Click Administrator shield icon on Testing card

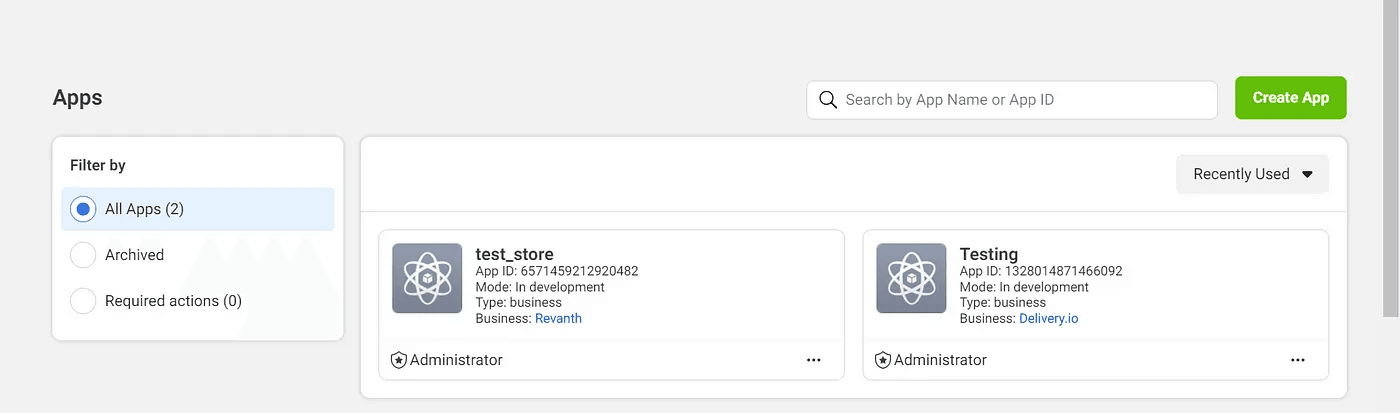point(882,360)
